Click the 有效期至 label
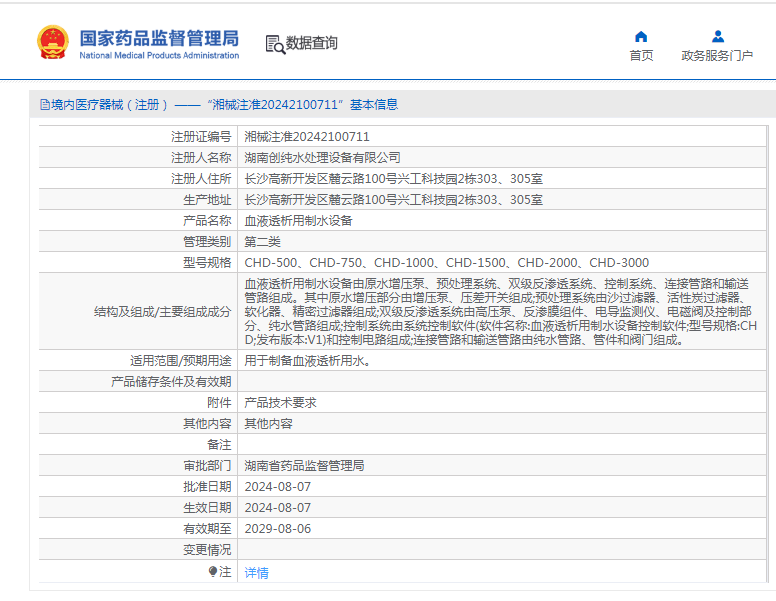This screenshot has height=601, width=776. point(207,529)
